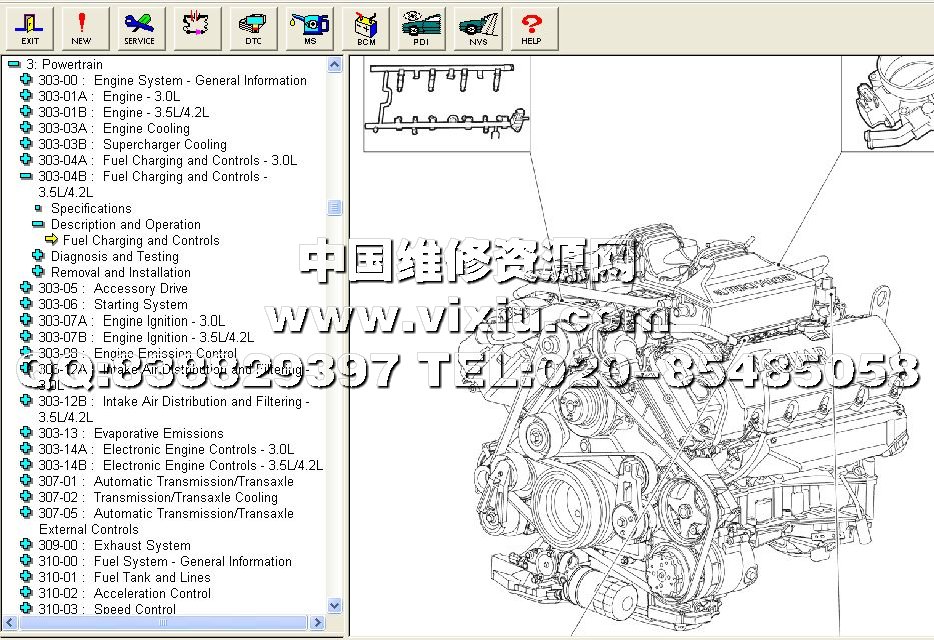Collapse the 3: Powertrain tree node
This screenshot has width=934, height=640.
pyautogui.click(x=13, y=64)
